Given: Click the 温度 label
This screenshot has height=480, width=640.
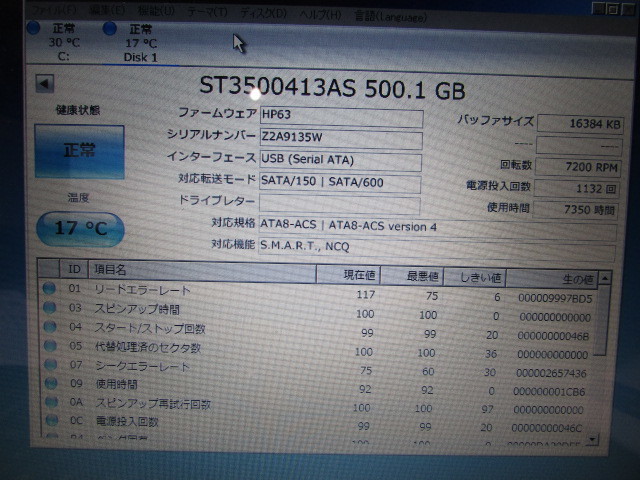Looking at the screenshot, I should coord(78,198).
